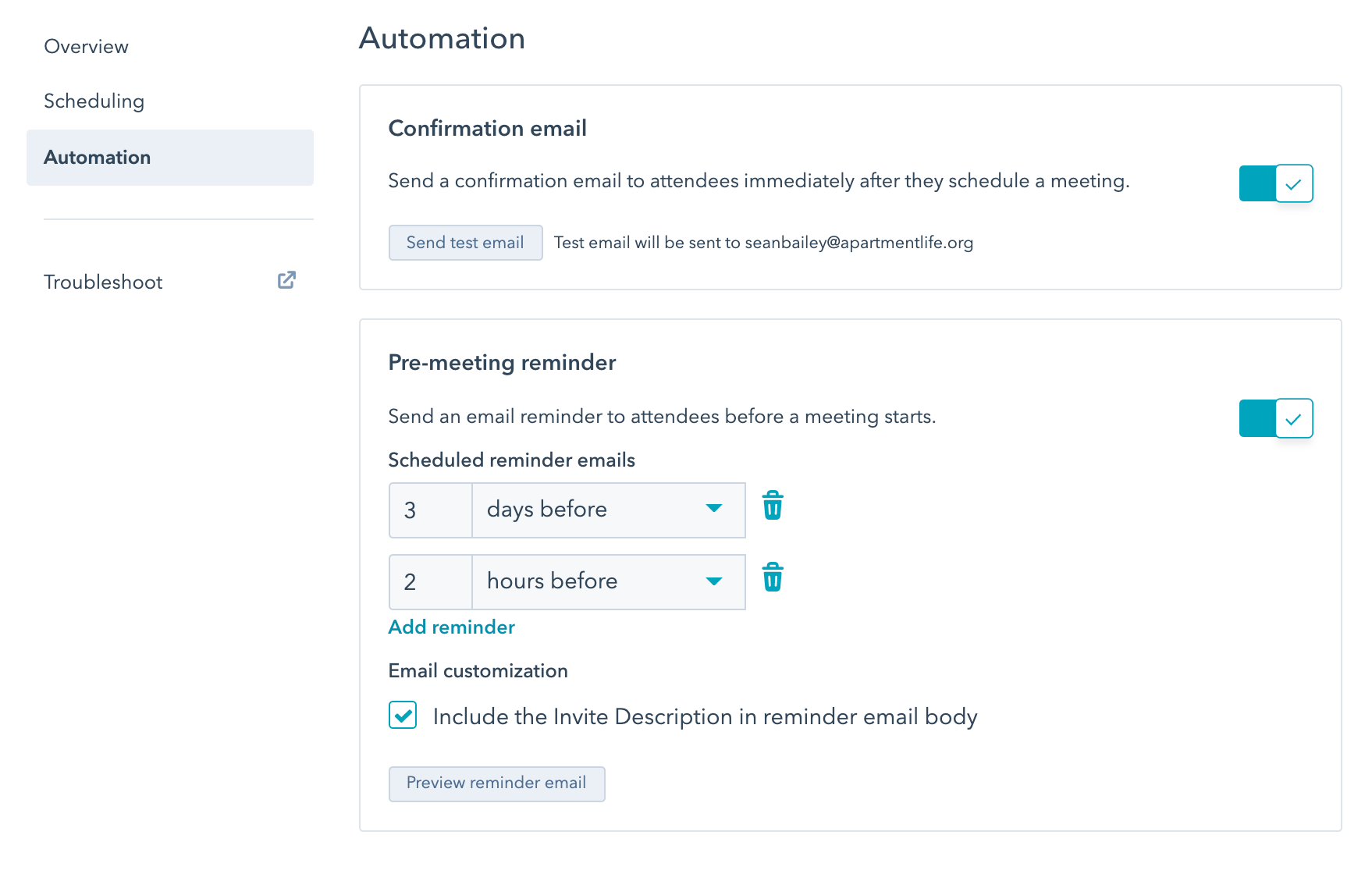The width and height of the screenshot is (1372, 874).
Task: Click the Automation page title
Action: pos(442,38)
